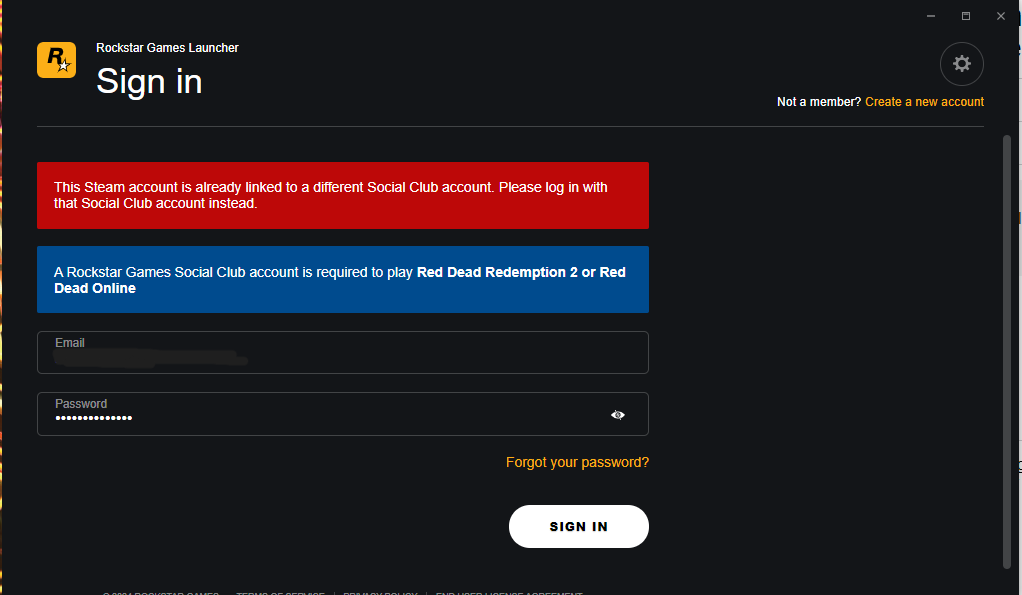Screen dimensions: 1022x595
Task: Open End User License Agreement footer link
Action: click(509, 593)
